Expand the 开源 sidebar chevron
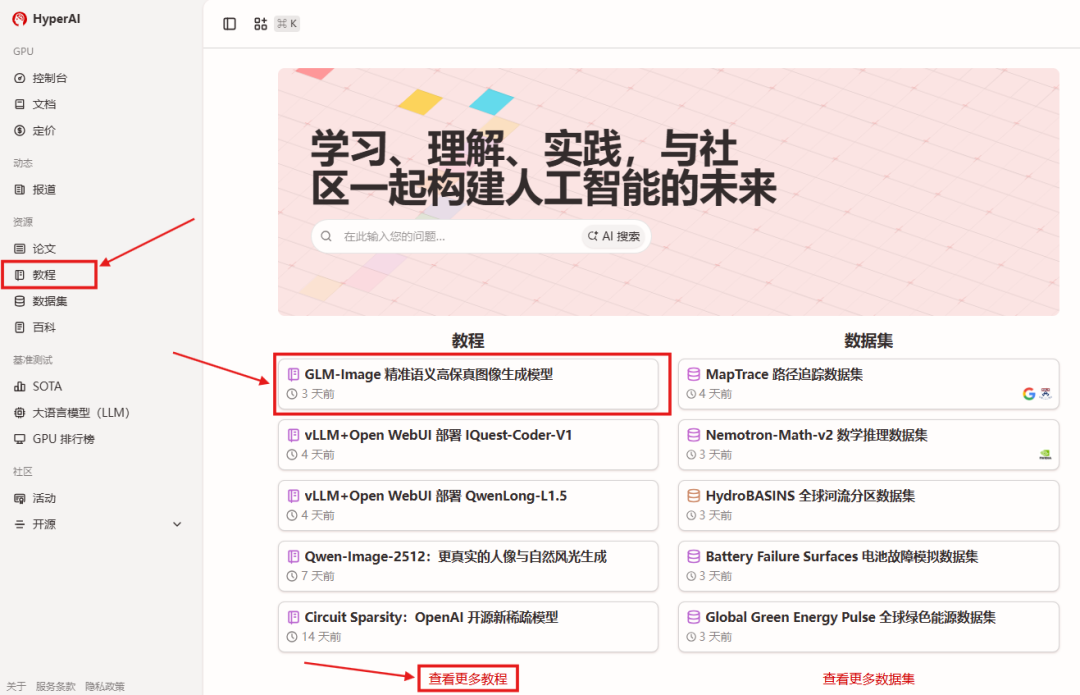1080x695 pixels. [x=177, y=524]
